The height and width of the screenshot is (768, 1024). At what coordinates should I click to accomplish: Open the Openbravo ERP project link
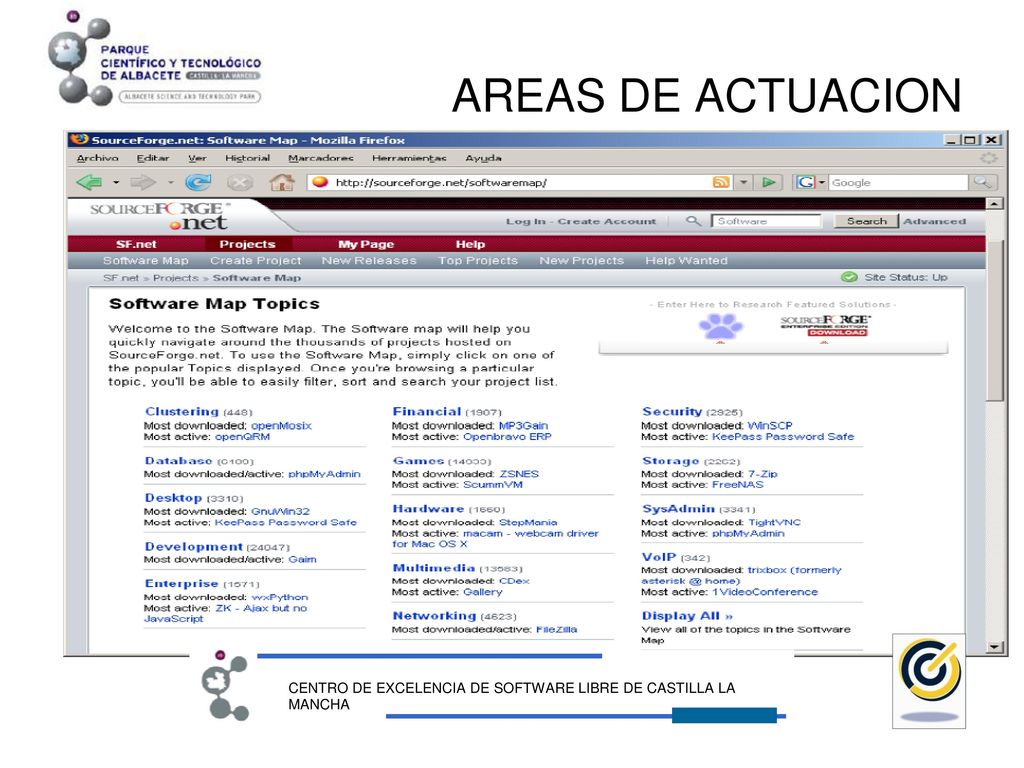[x=507, y=436]
